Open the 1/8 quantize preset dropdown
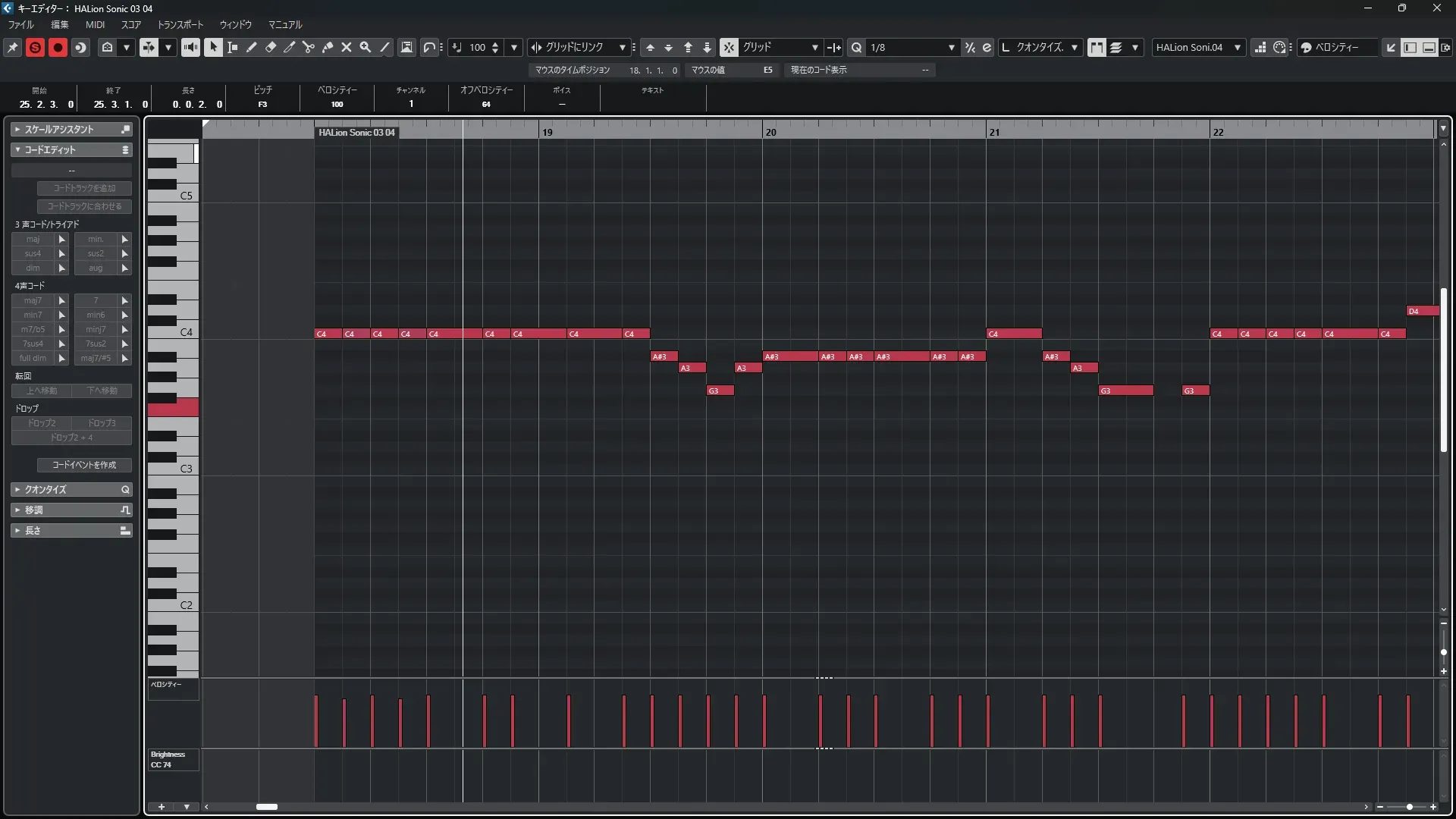This screenshot has width=1456, height=819. [910, 47]
